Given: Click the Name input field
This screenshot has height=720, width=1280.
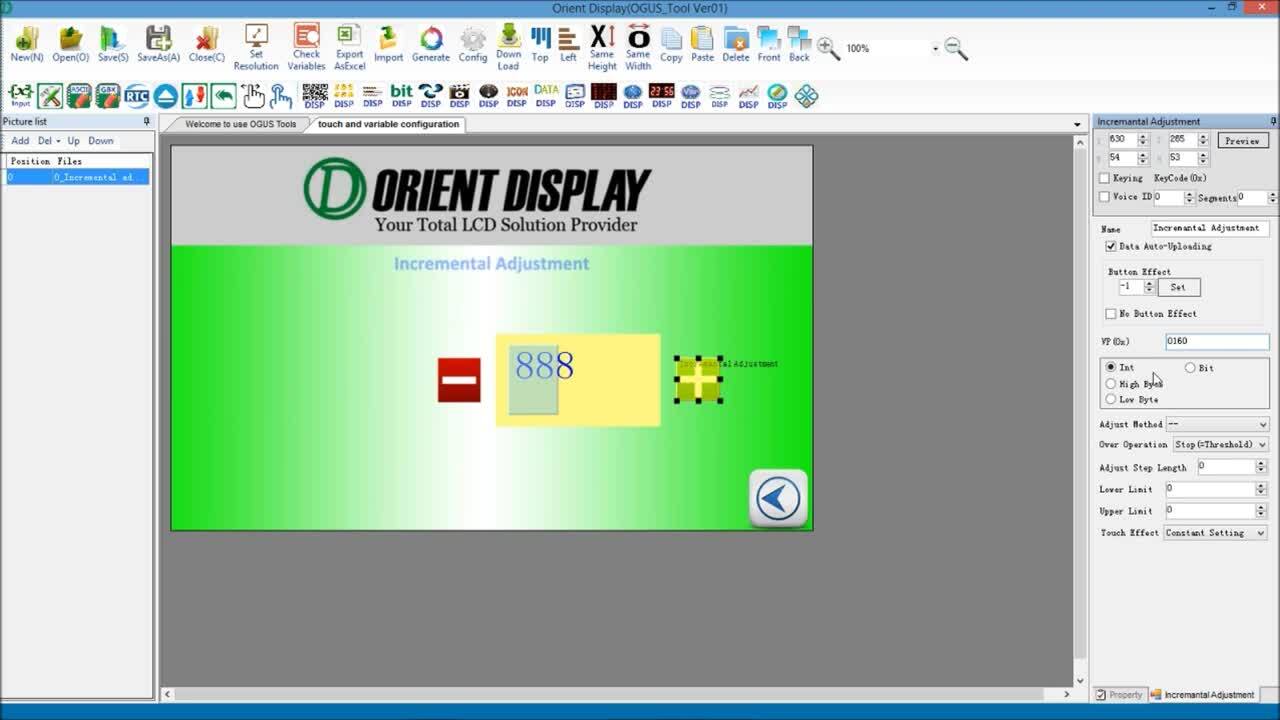Looking at the screenshot, I should click(1210, 228).
